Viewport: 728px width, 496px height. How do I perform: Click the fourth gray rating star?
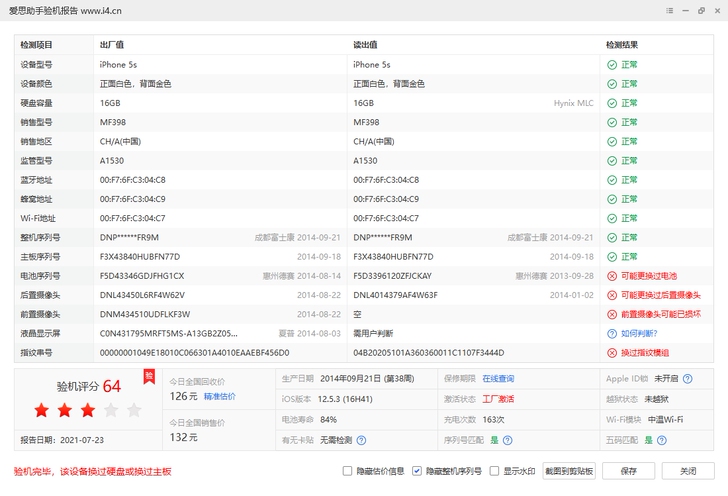pyautogui.click(x=111, y=410)
